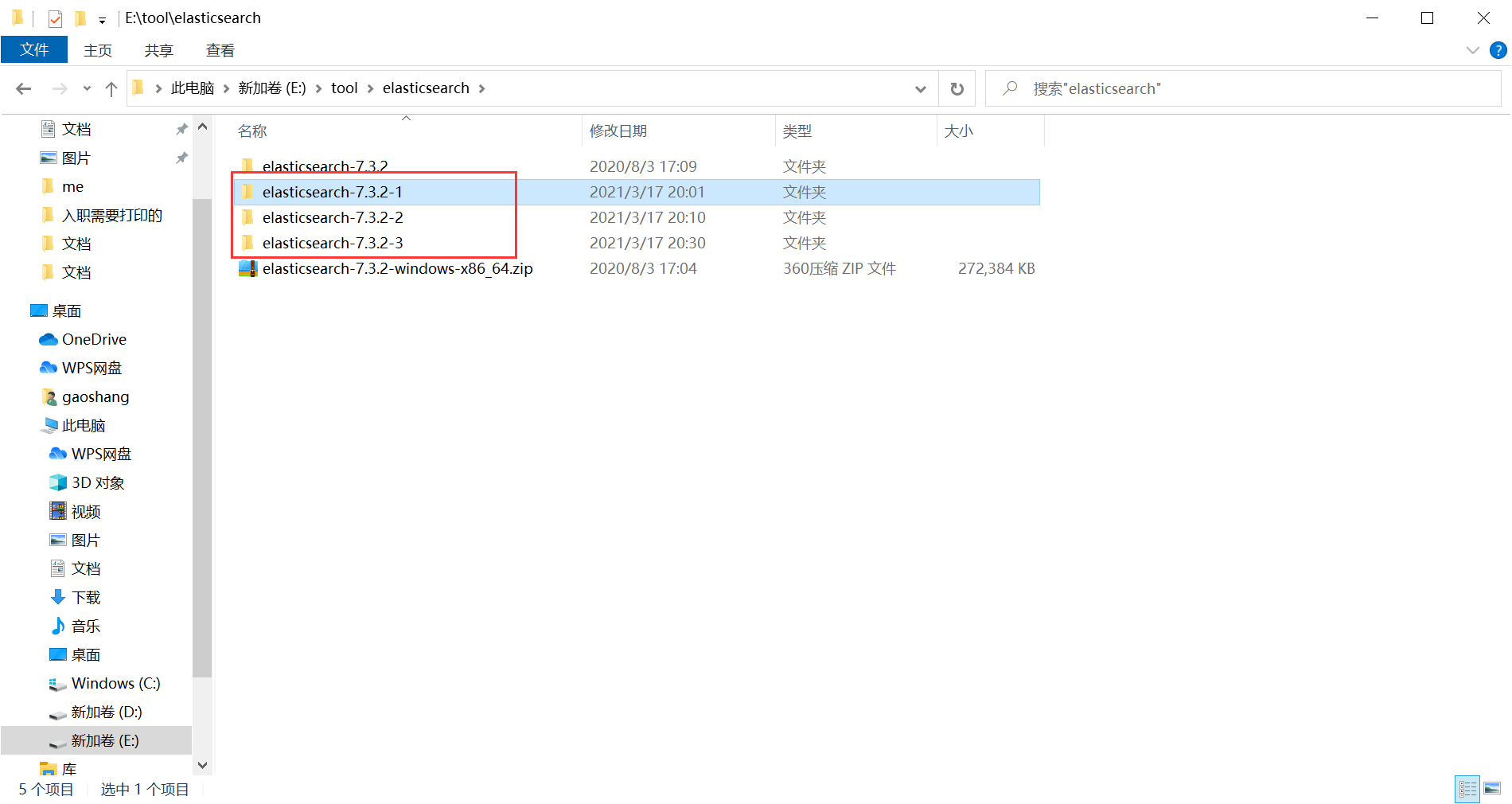Image resolution: width=1512 pixels, height=804 pixels.
Task: Open 文档 under 此电脑 in sidebar
Action: tap(86, 568)
